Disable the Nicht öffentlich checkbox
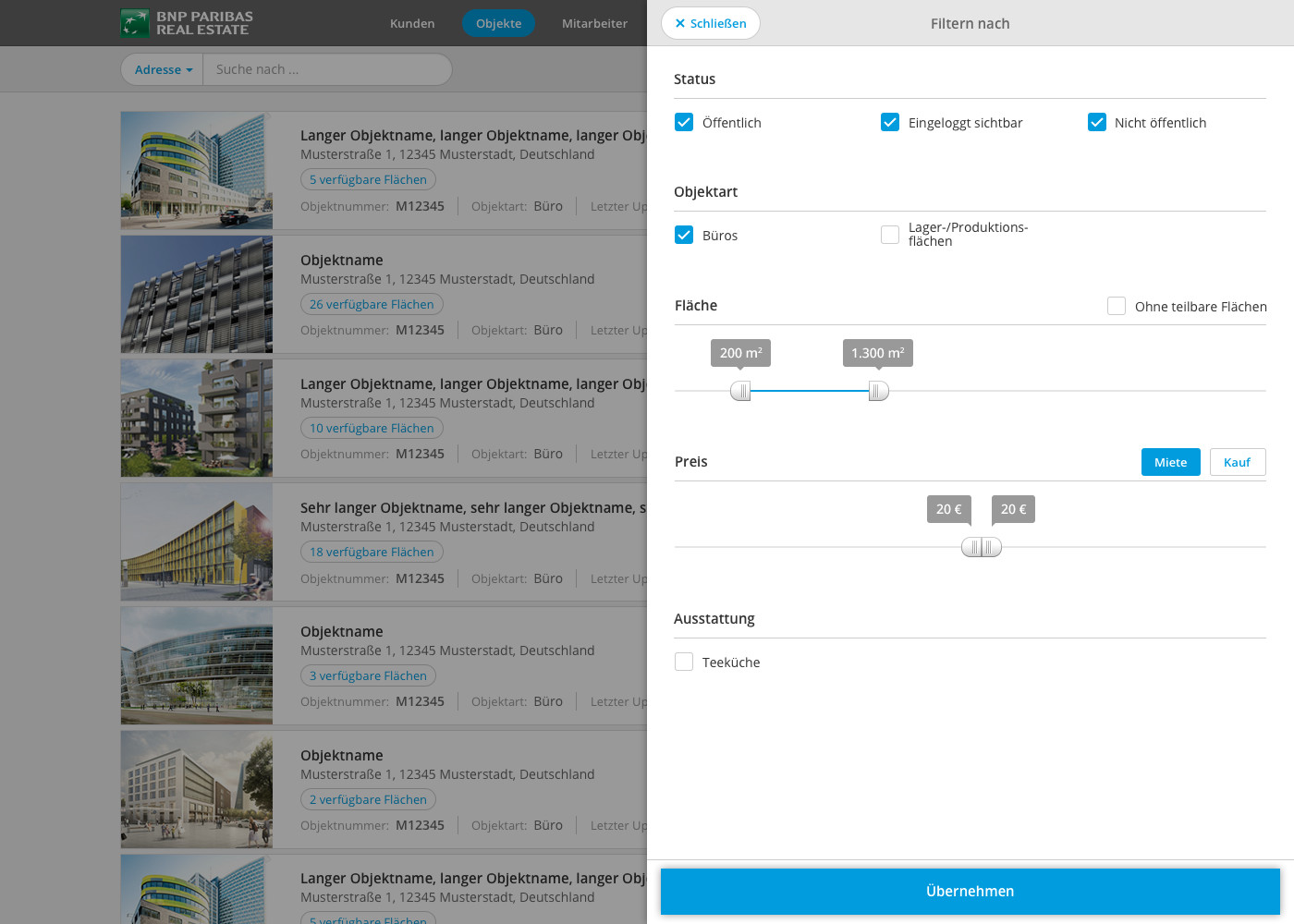1294x924 pixels. tap(1097, 122)
